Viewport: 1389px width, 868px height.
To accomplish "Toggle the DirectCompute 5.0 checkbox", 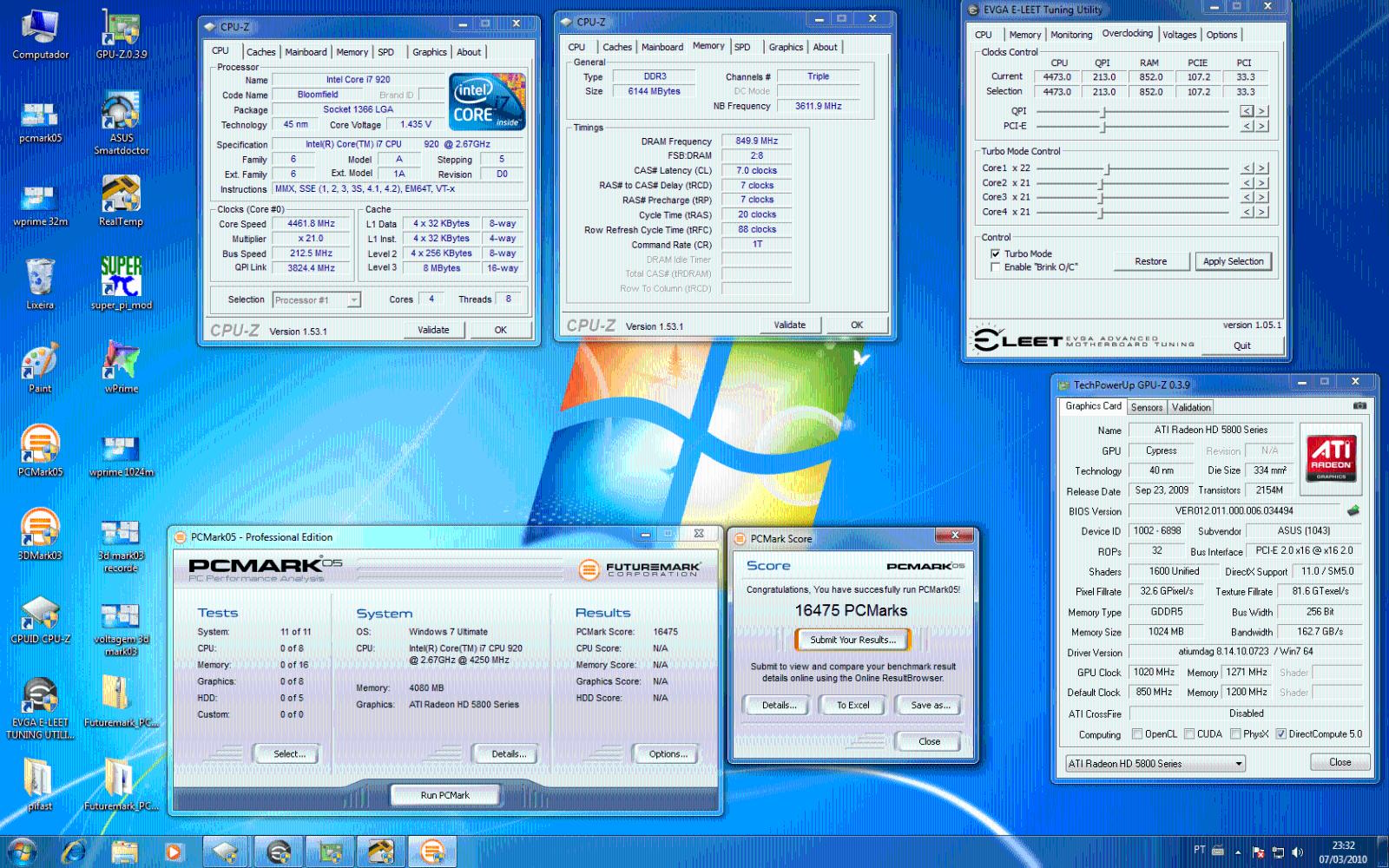I will 1280,734.
